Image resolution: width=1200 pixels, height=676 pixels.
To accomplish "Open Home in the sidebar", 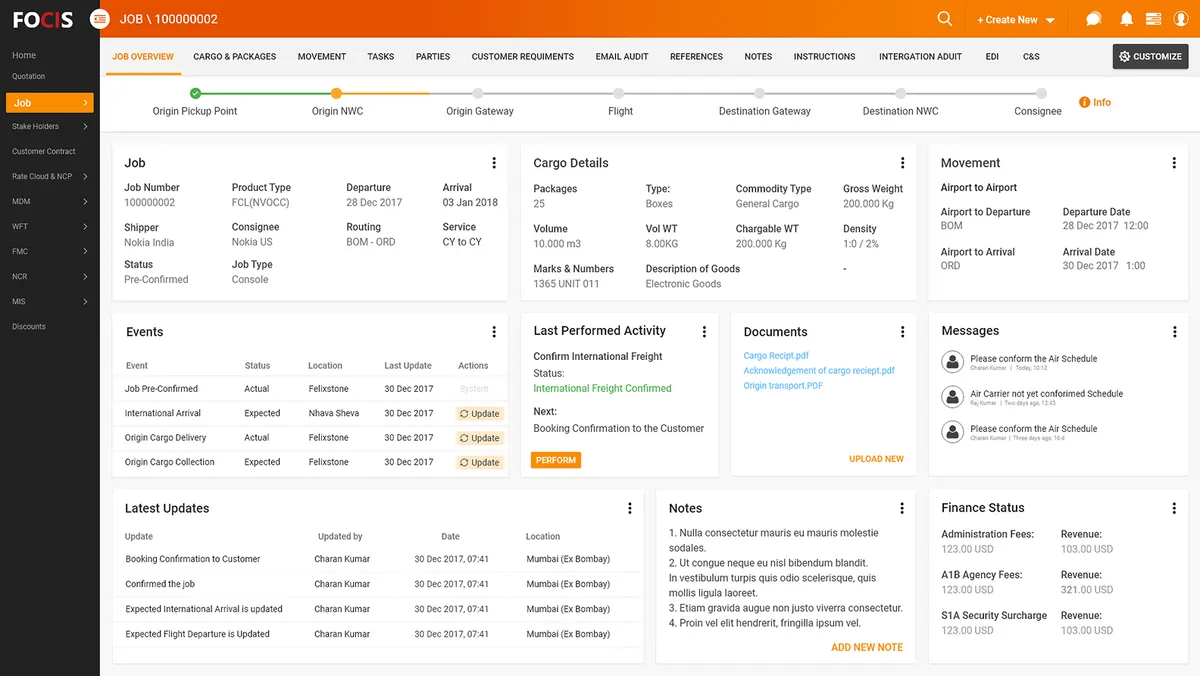I will click(x=24, y=55).
